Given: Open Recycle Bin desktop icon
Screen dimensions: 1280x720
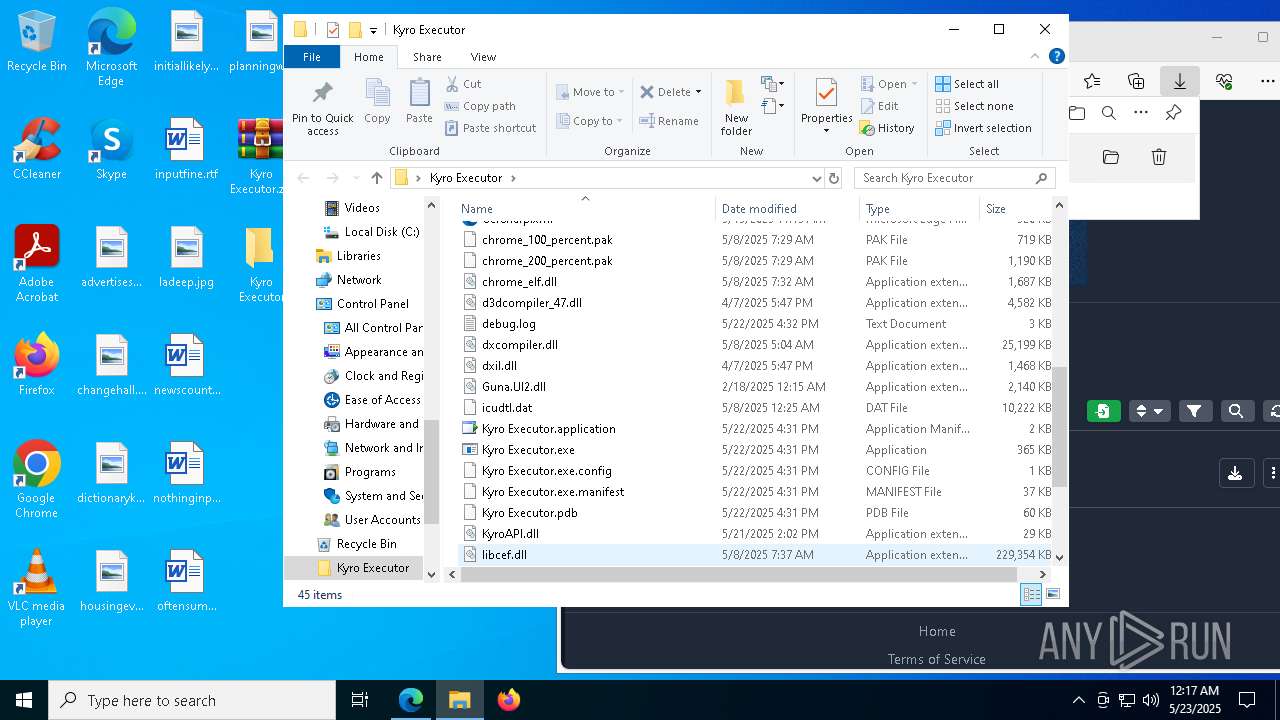Looking at the screenshot, I should coord(37,41).
